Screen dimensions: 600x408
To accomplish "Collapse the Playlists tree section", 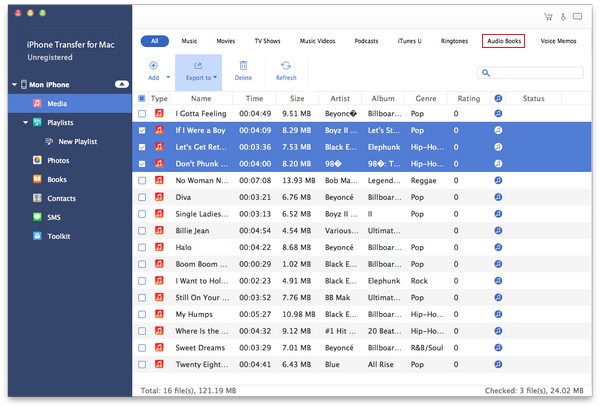I will [x=24, y=122].
